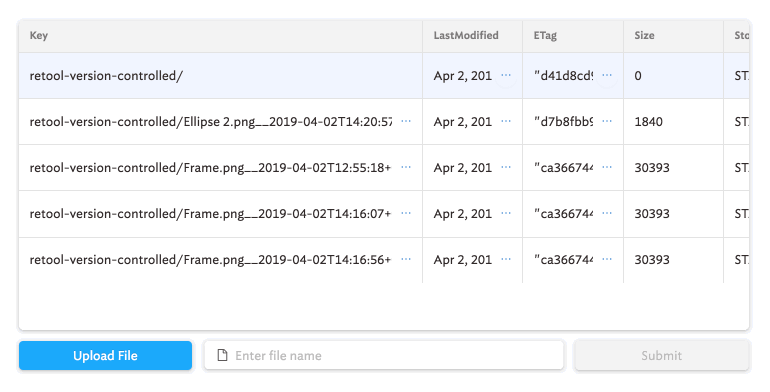Expand LastModified ellipsis in Frame.png 12:55:18 row
This screenshot has height=392, width=770.
pos(506,167)
